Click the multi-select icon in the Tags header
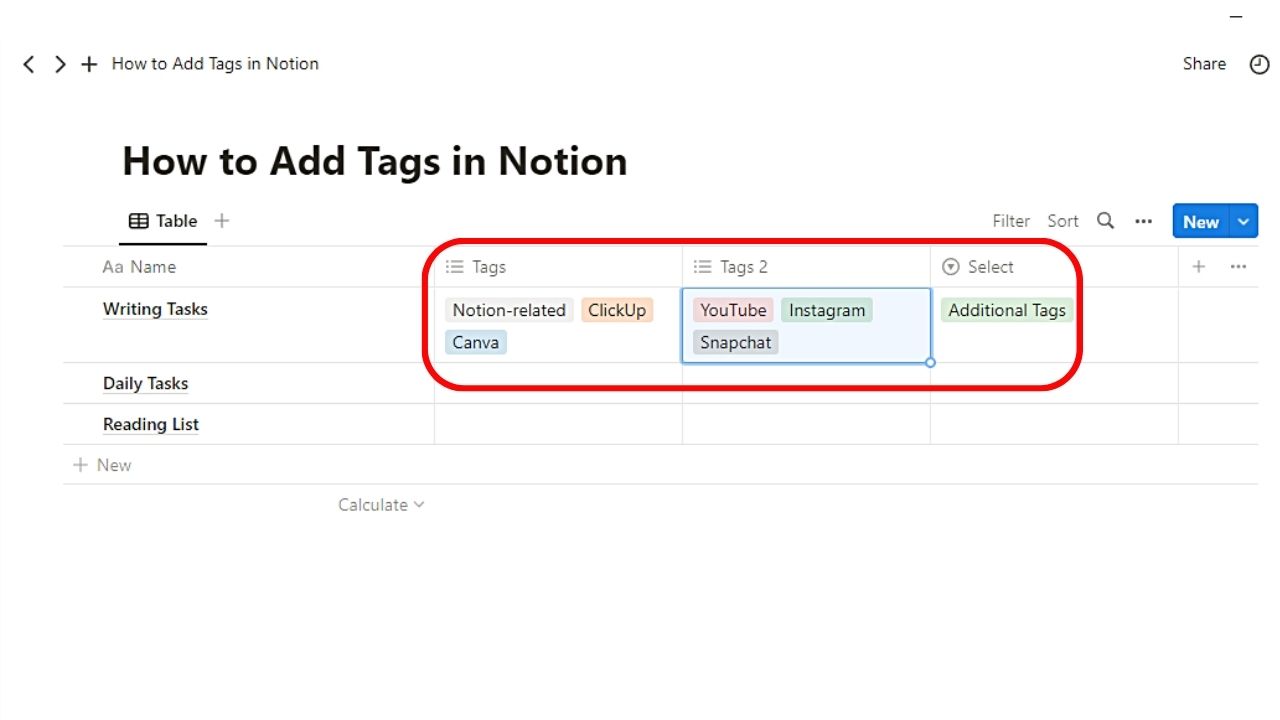The width and height of the screenshot is (1280, 720). (457, 266)
